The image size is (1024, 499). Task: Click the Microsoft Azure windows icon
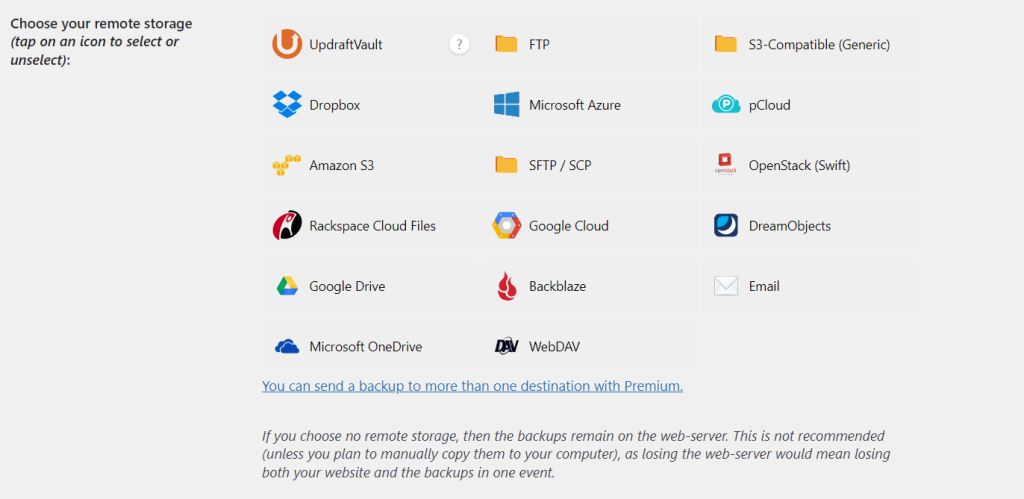coord(507,104)
